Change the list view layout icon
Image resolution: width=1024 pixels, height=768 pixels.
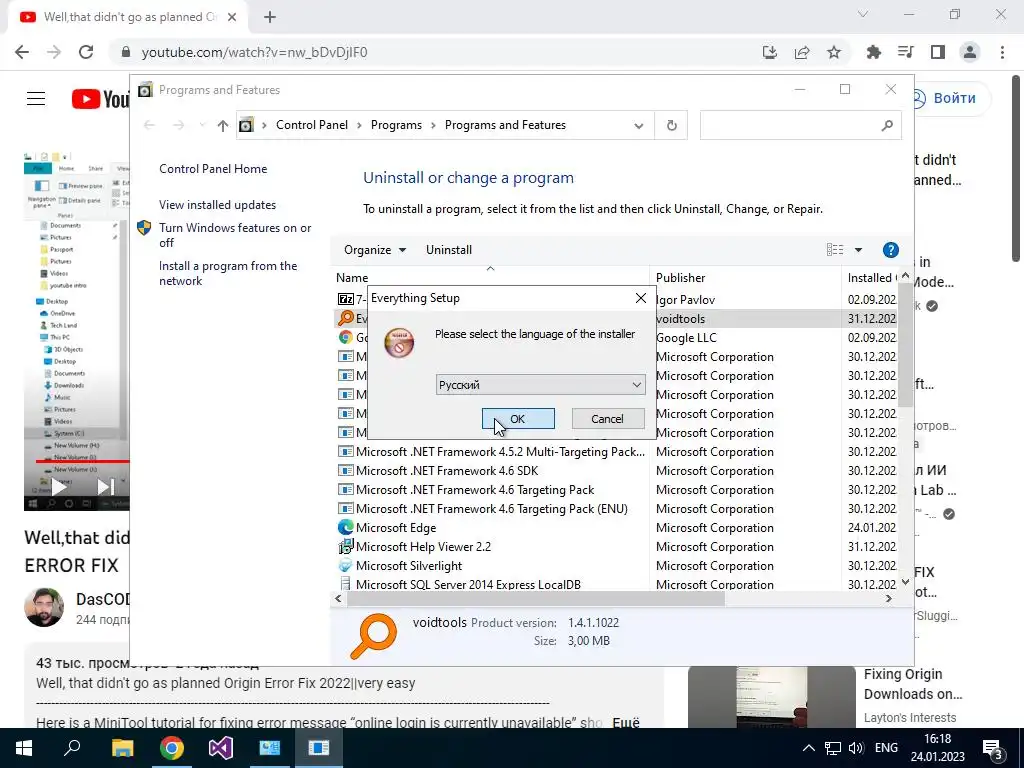click(x=835, y=249)
